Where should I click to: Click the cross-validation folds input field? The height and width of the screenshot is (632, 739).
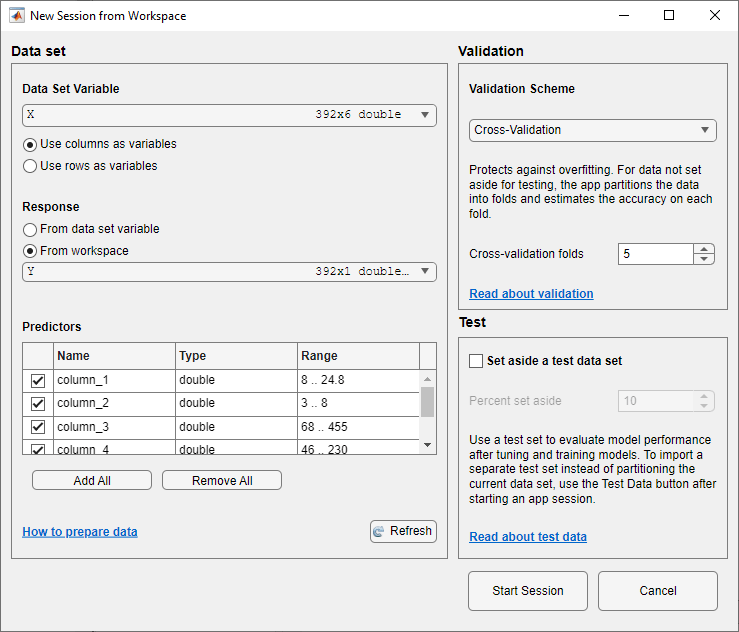655,254
